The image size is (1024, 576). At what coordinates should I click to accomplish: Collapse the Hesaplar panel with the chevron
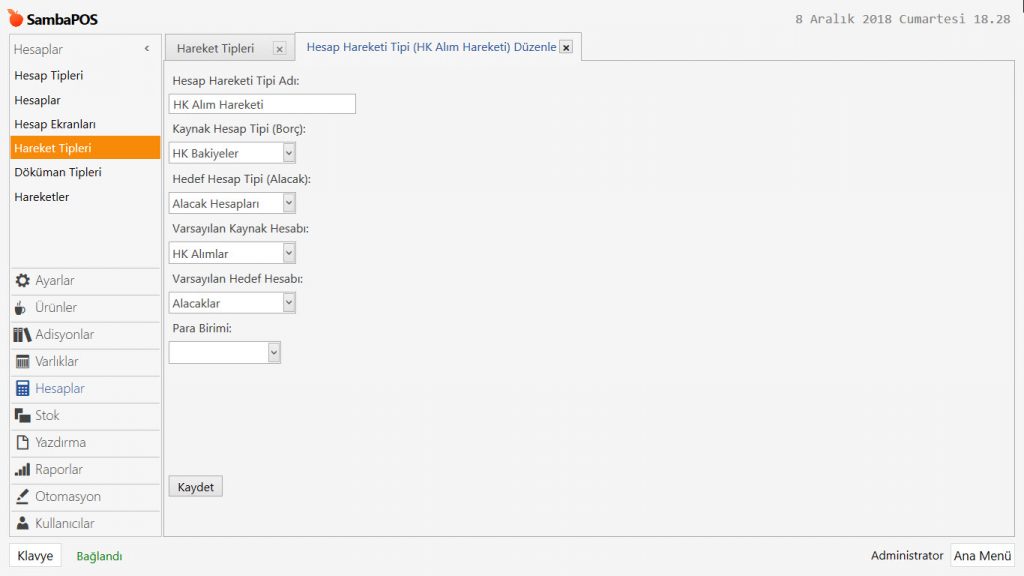pyautogui.click(x=147, y=49)
